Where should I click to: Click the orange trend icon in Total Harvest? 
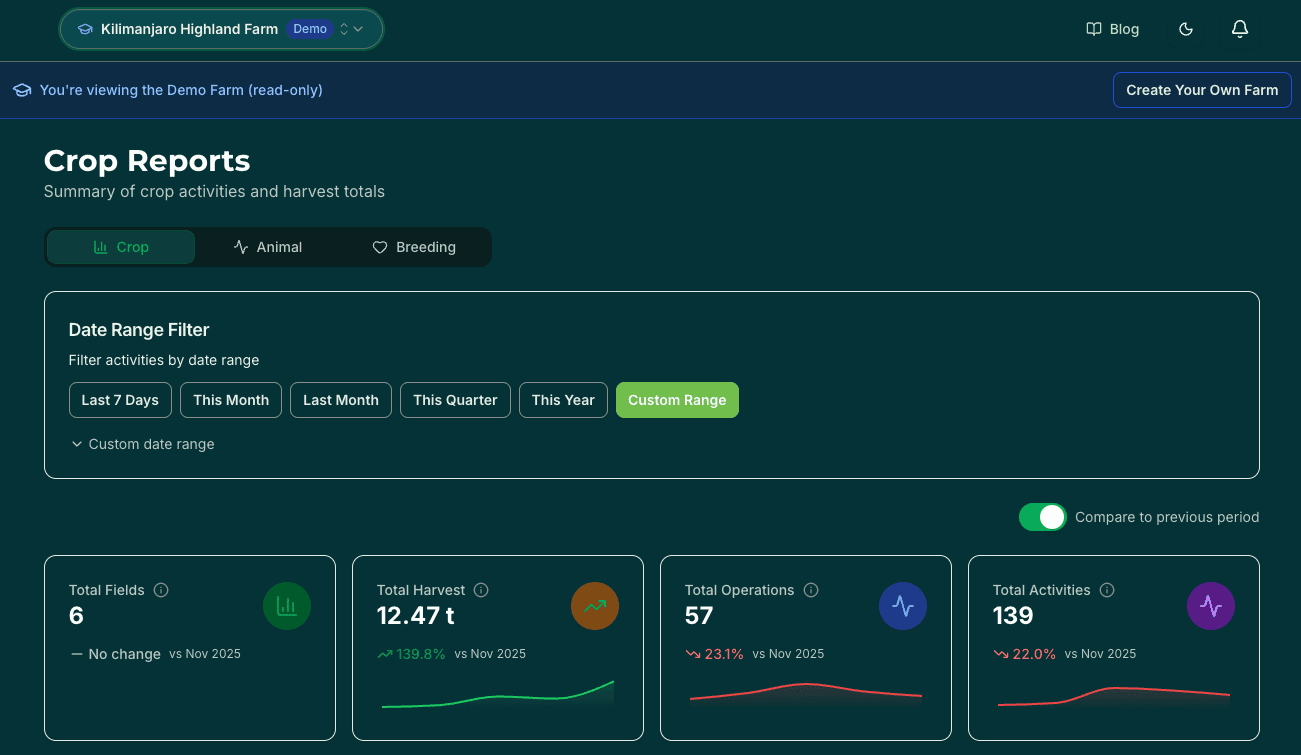(x=595, y=606)
